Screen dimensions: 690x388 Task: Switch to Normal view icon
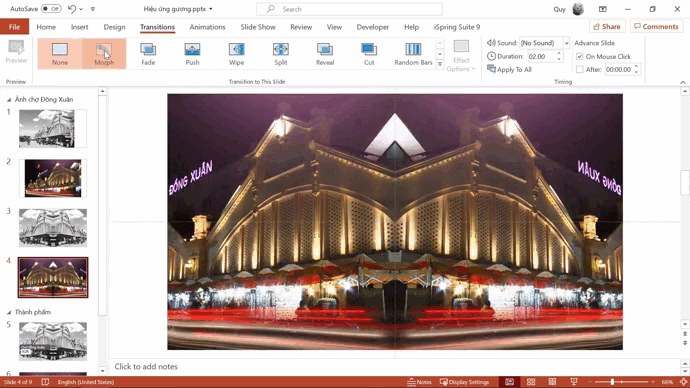click(509, 382)
